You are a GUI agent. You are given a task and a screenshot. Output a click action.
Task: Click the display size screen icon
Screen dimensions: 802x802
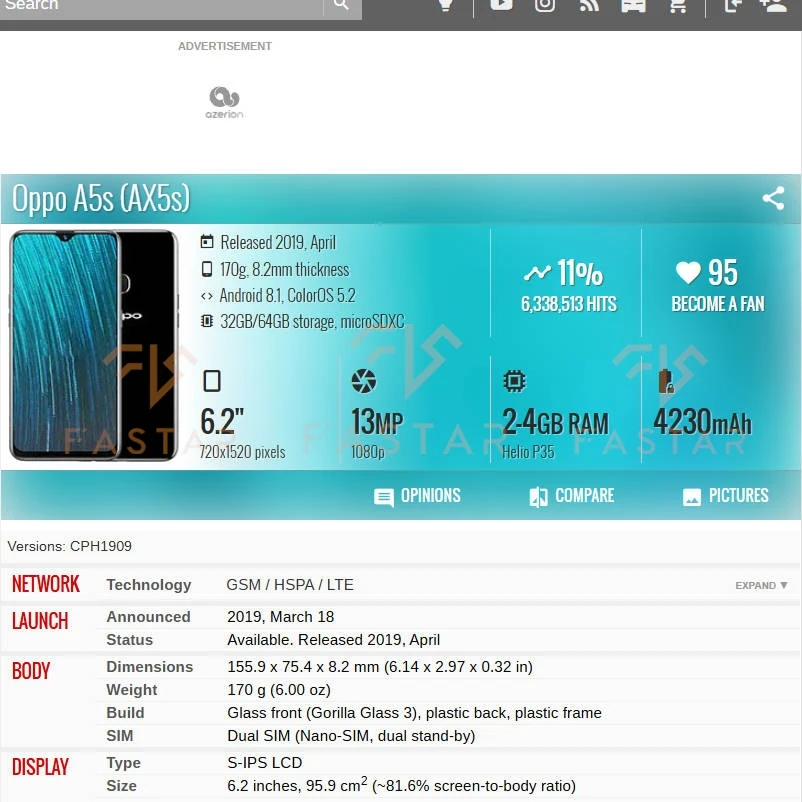pos(212,381)
